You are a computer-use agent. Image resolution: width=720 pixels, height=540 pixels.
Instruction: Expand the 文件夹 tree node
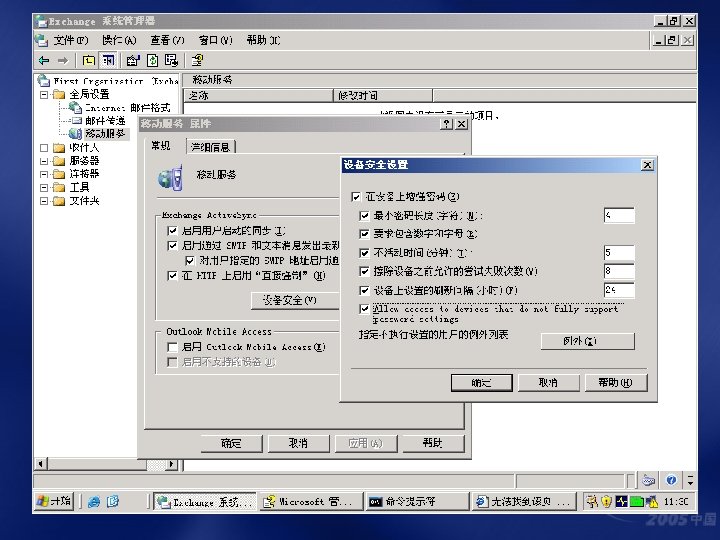44,201
